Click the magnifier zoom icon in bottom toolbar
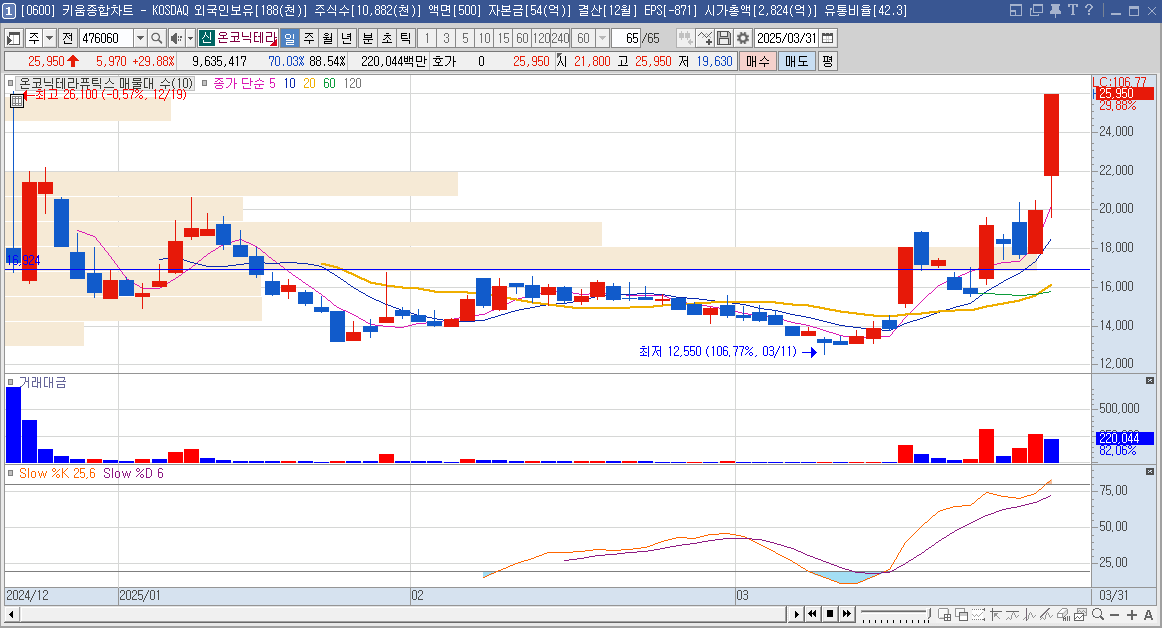Image resolution: width=1162 pixels, height=628 pixels. (x=1098, y=615)
